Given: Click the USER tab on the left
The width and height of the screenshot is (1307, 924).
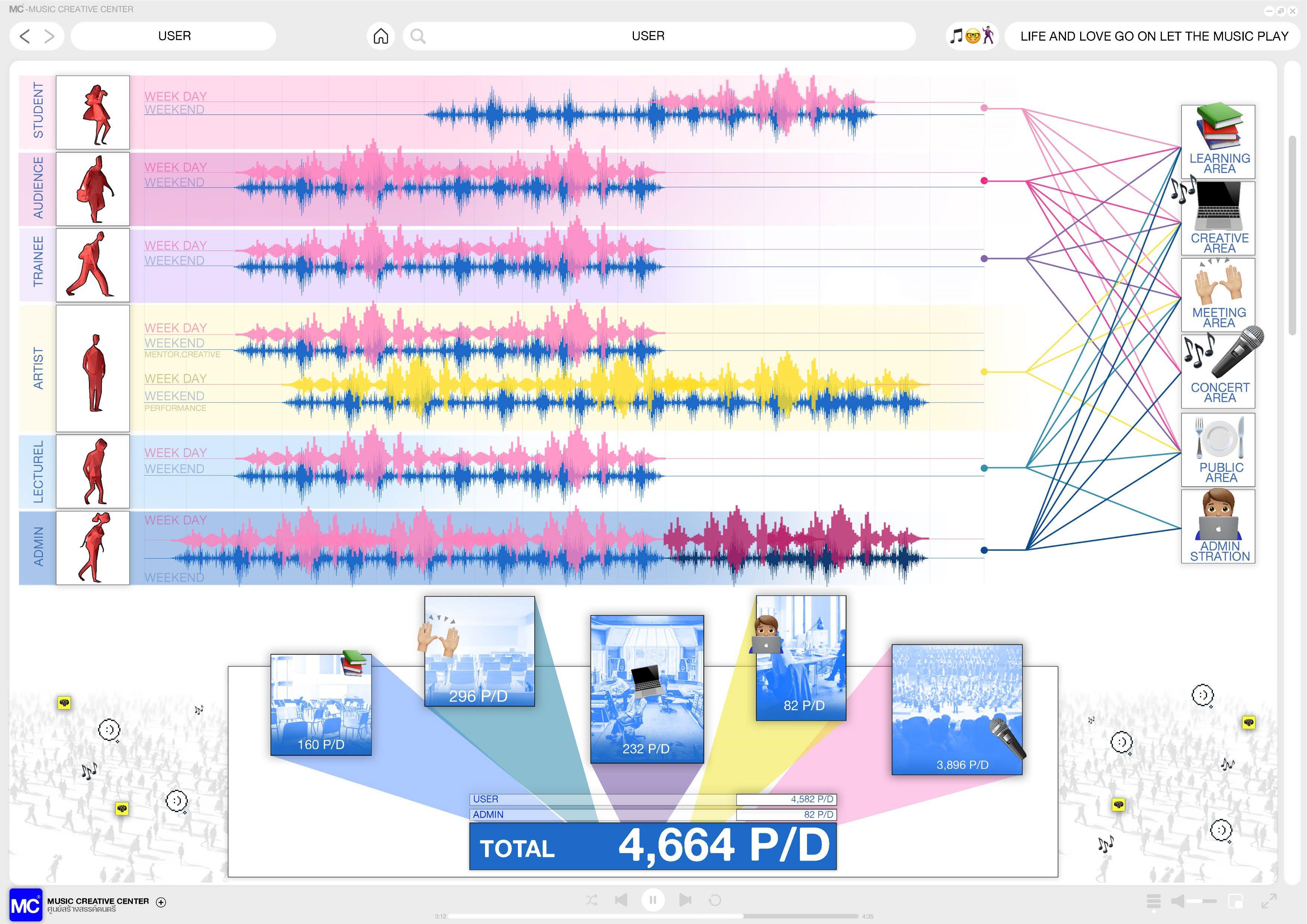Looking at the screenshot, I should 173,37.
